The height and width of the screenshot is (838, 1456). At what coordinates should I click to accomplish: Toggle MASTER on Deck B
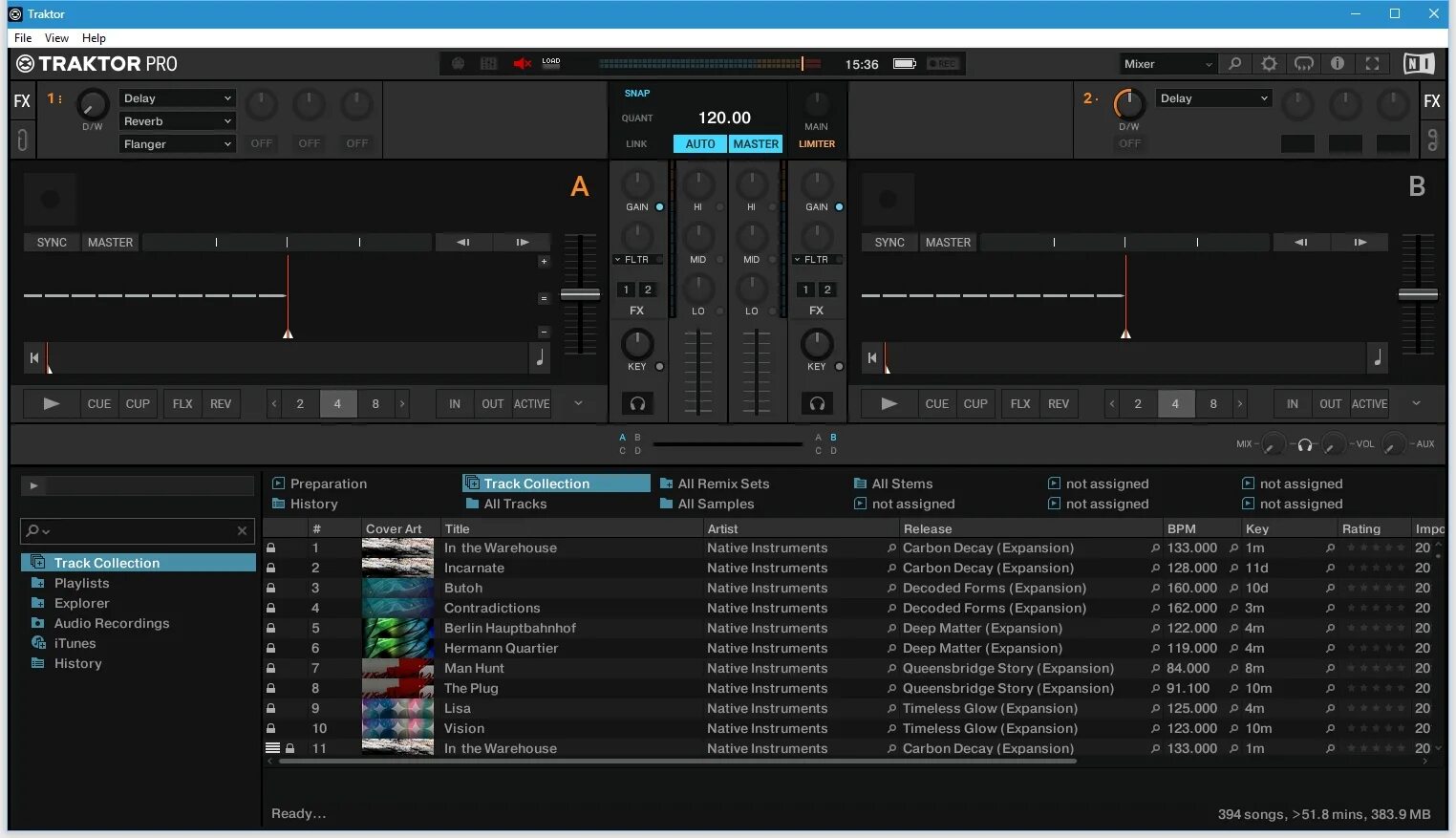948,243
